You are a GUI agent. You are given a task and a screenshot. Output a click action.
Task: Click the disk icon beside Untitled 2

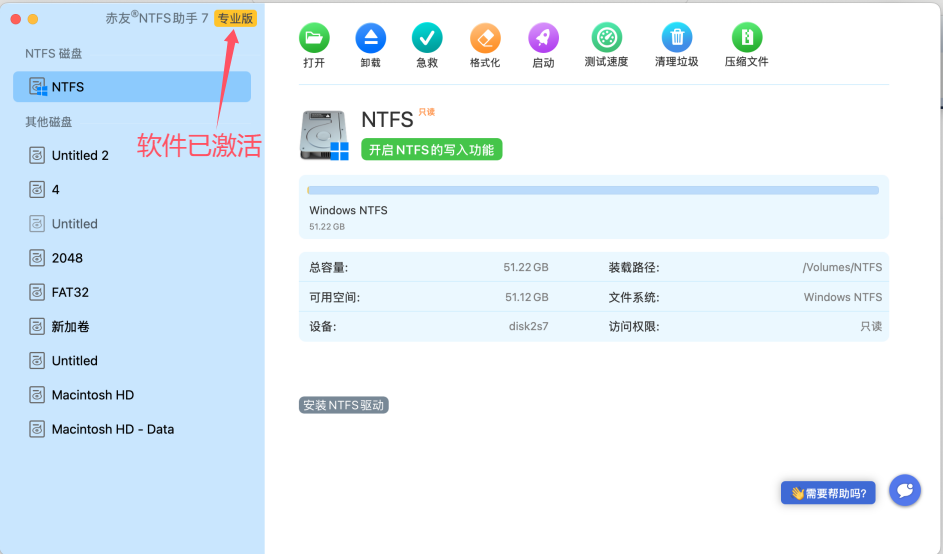pyautogui.click(x=37, y=155)
